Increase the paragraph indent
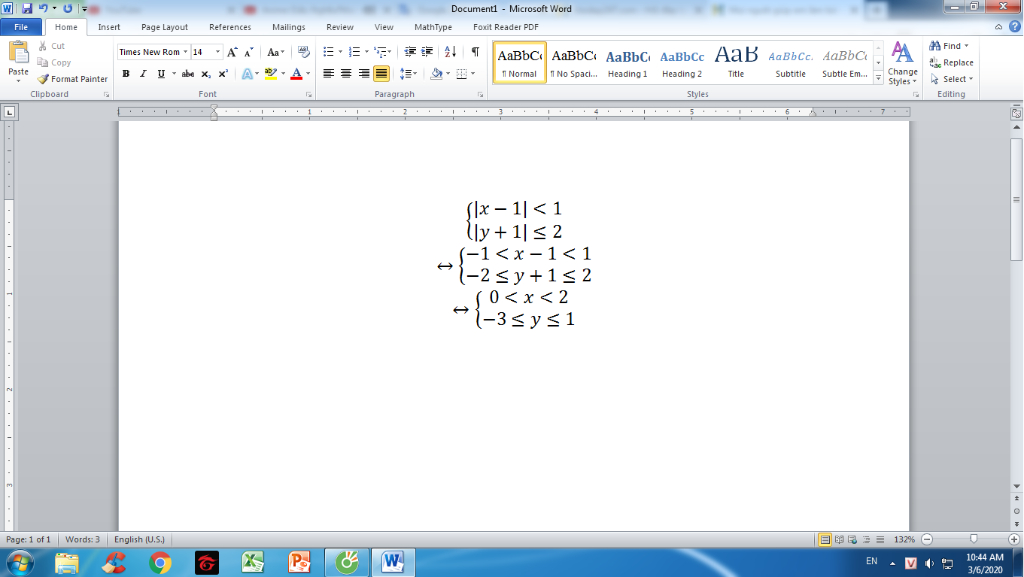The image size is (1024, 577). [x=427, y=52]
